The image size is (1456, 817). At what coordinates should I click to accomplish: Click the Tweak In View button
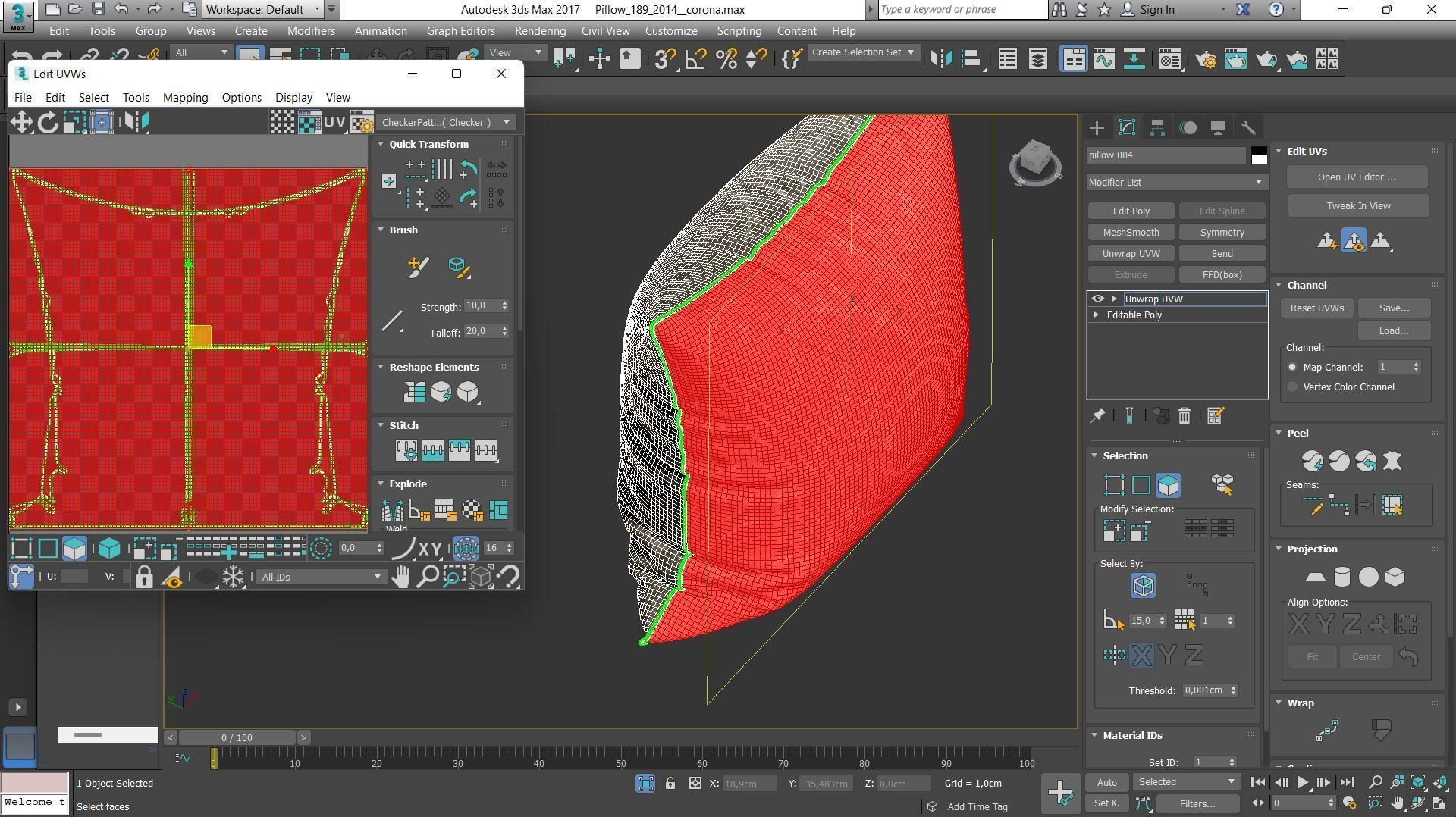[x=1358, y=206]
